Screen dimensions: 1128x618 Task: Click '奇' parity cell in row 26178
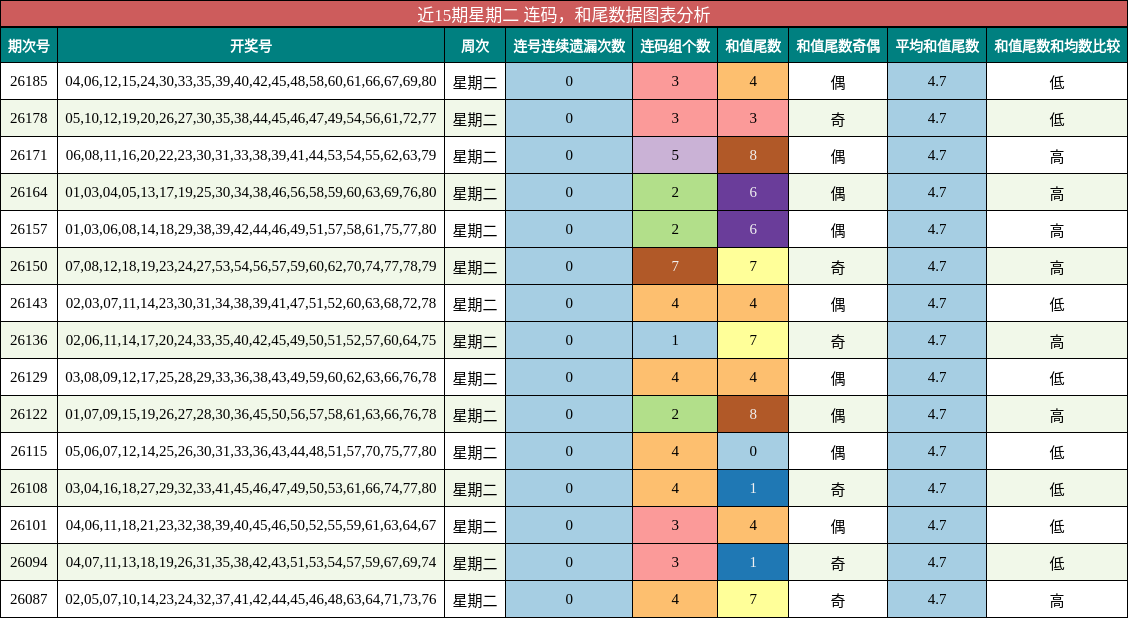(838, 118)
